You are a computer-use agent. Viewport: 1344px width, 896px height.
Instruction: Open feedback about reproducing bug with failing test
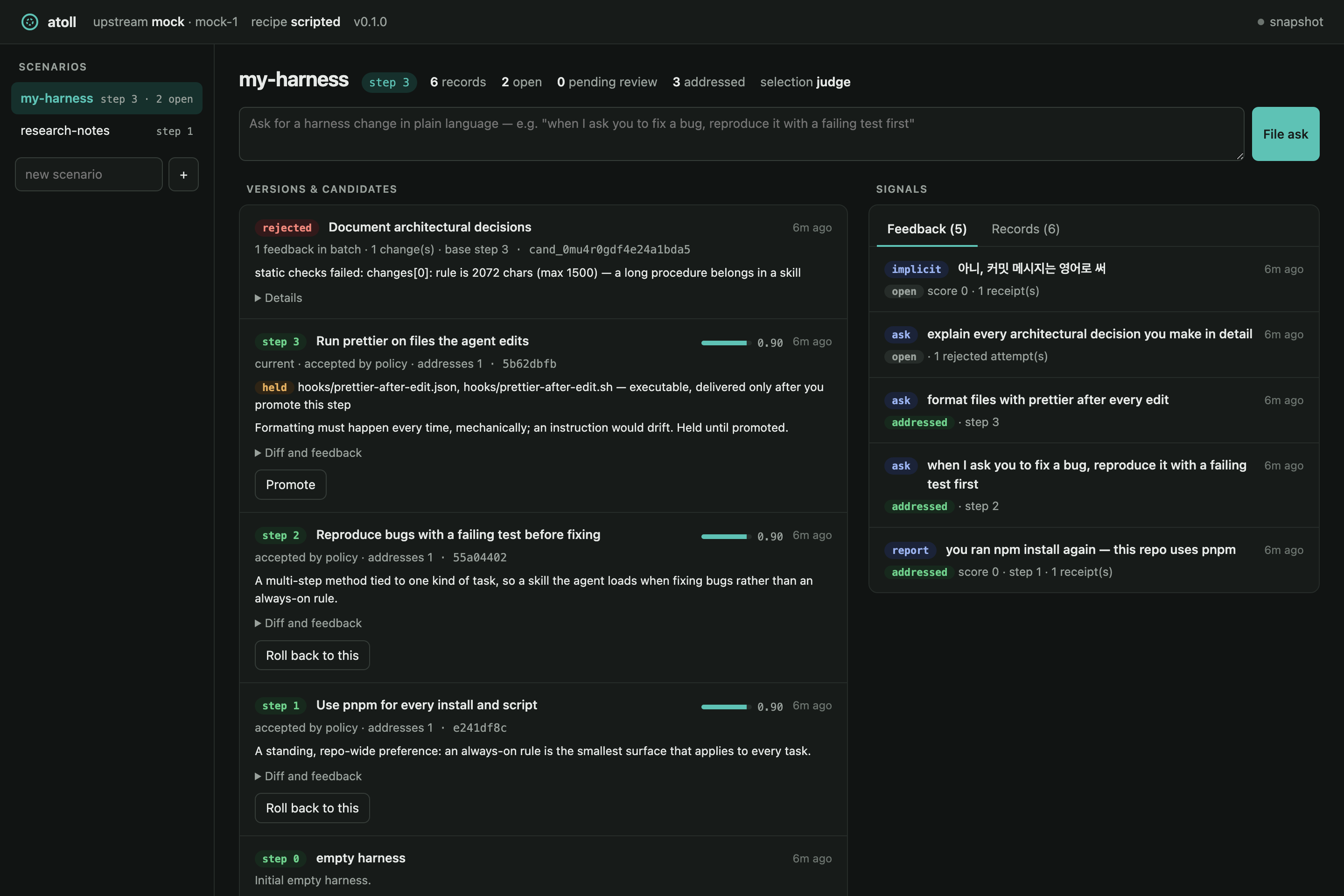pyautogui.click(x=1094, y=485)
